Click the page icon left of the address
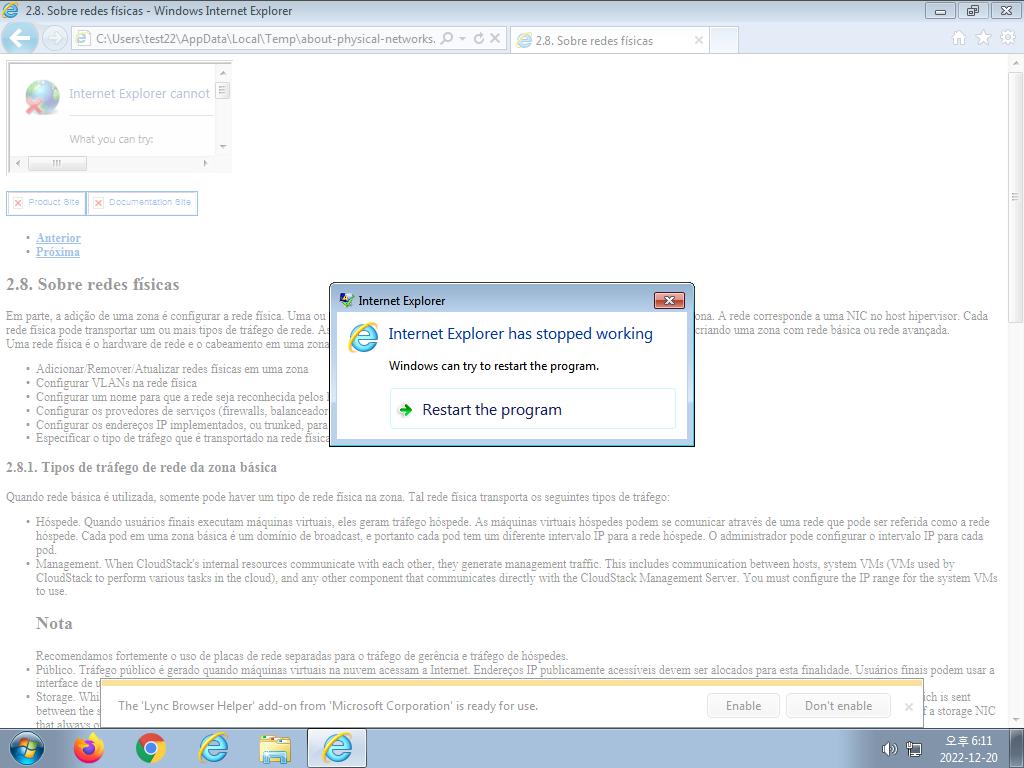This screenshot has width=1024, height=768. click(x=82, y=39)
